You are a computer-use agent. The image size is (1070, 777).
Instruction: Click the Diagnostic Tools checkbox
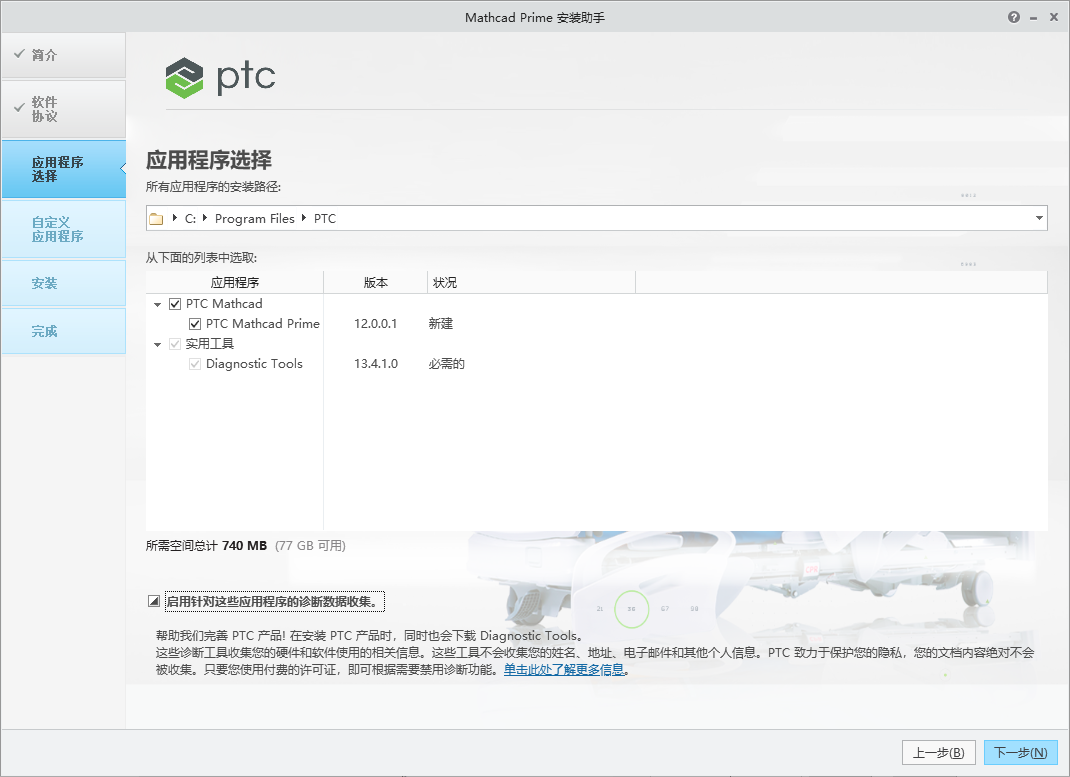[195, 364]
